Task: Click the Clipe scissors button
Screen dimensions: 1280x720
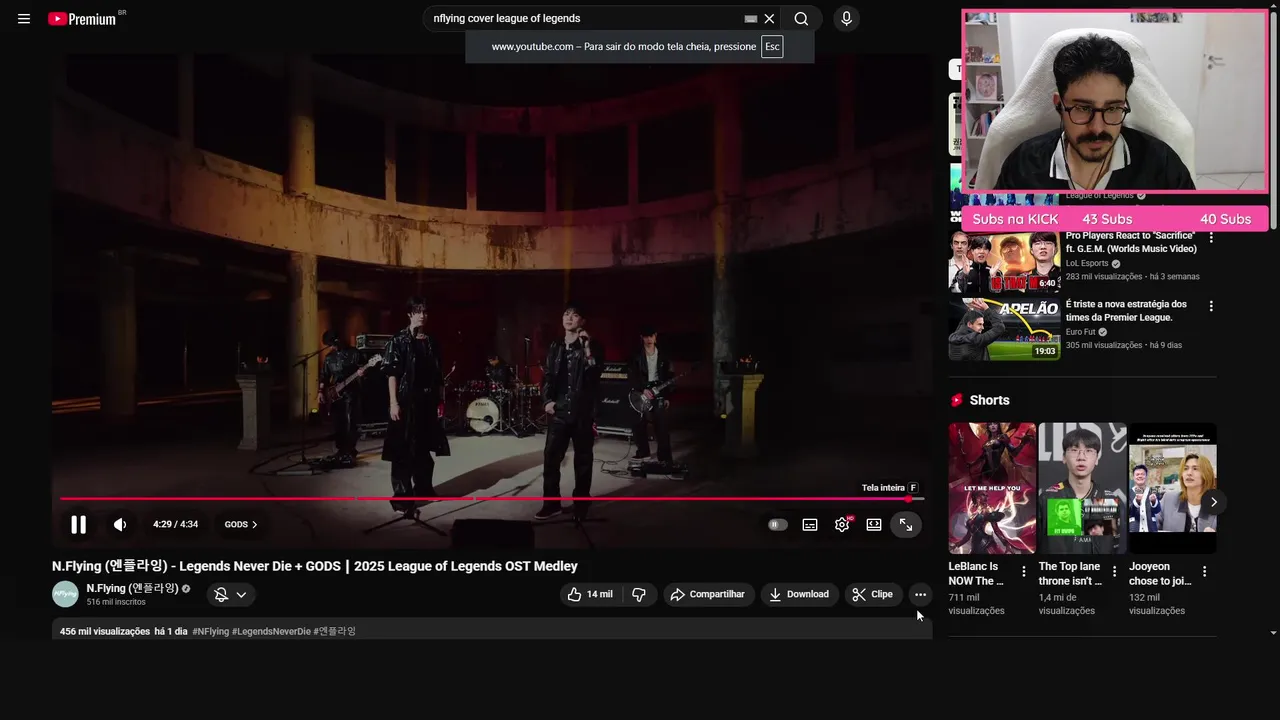Action: point(872,594)
